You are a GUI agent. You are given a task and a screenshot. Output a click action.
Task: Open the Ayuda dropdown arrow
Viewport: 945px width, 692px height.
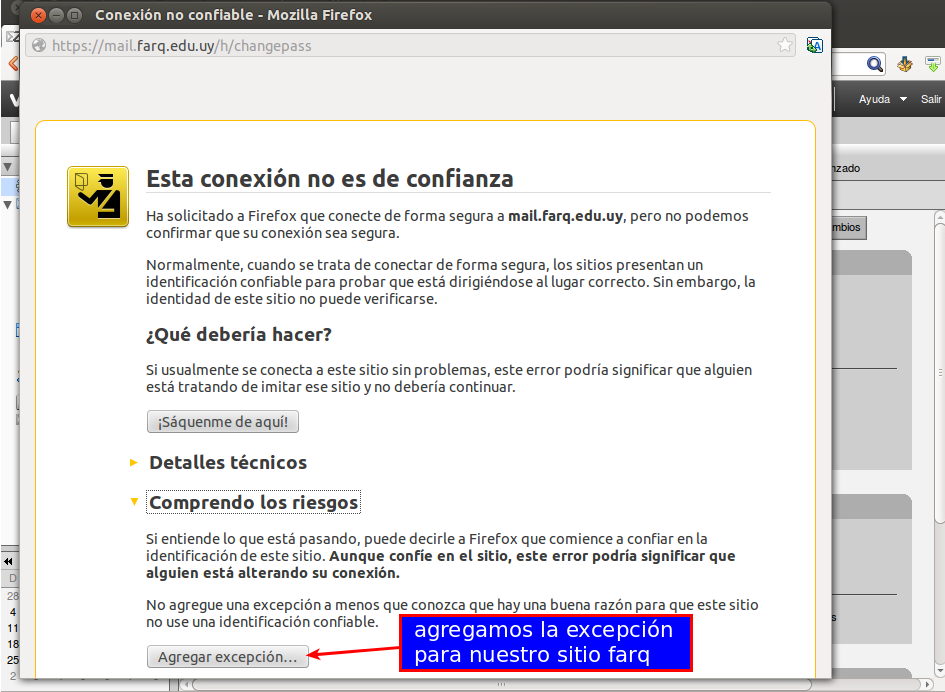[903, 99]
